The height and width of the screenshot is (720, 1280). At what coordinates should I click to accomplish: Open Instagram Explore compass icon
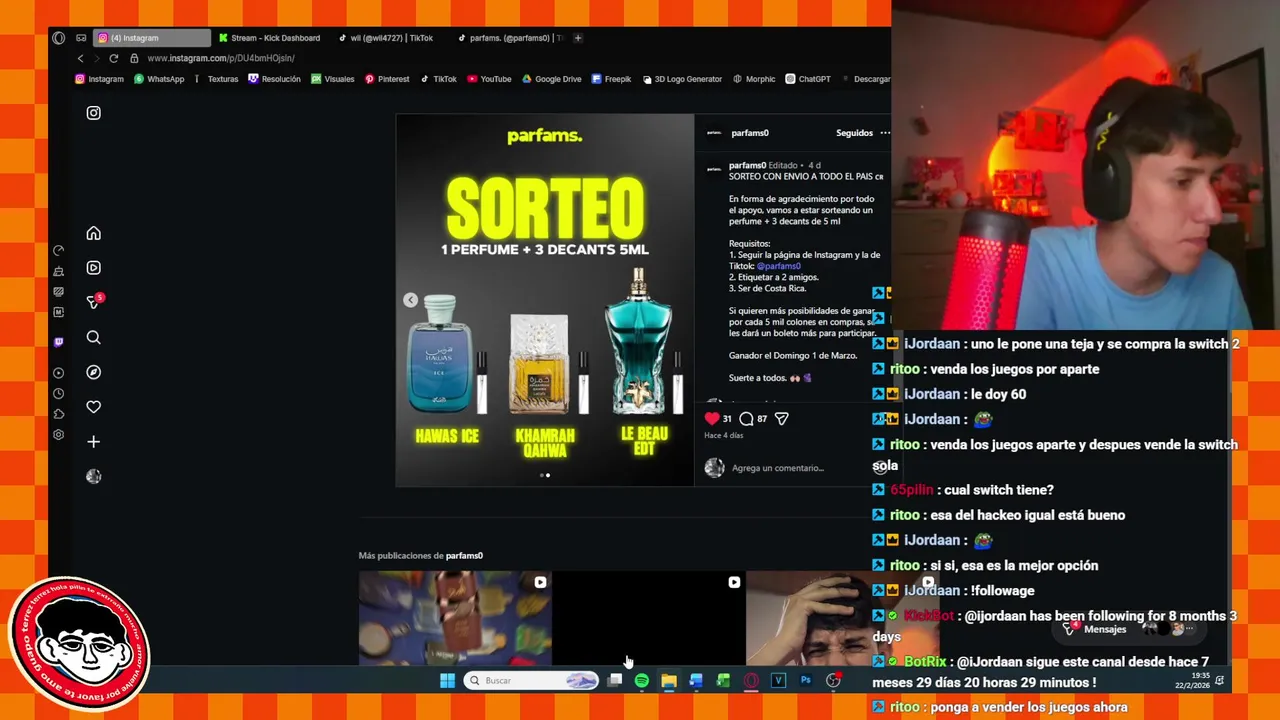tap(93, 372)
